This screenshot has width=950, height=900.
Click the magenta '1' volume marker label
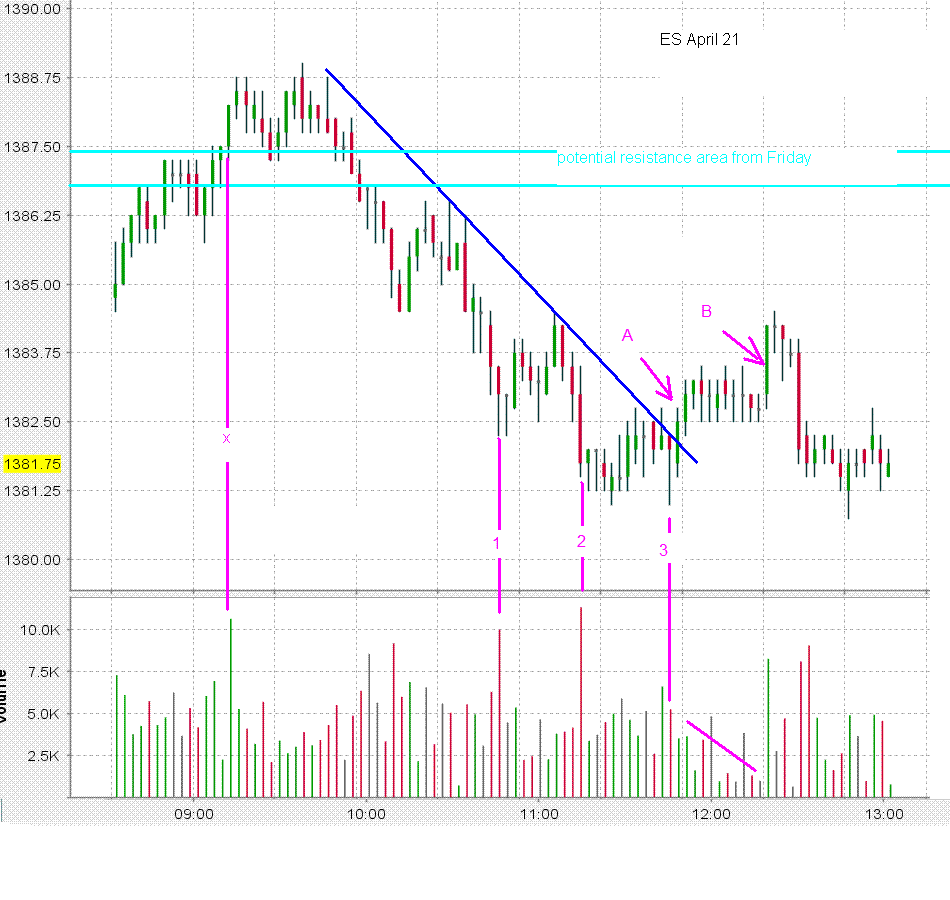click(x=497, y=543)
